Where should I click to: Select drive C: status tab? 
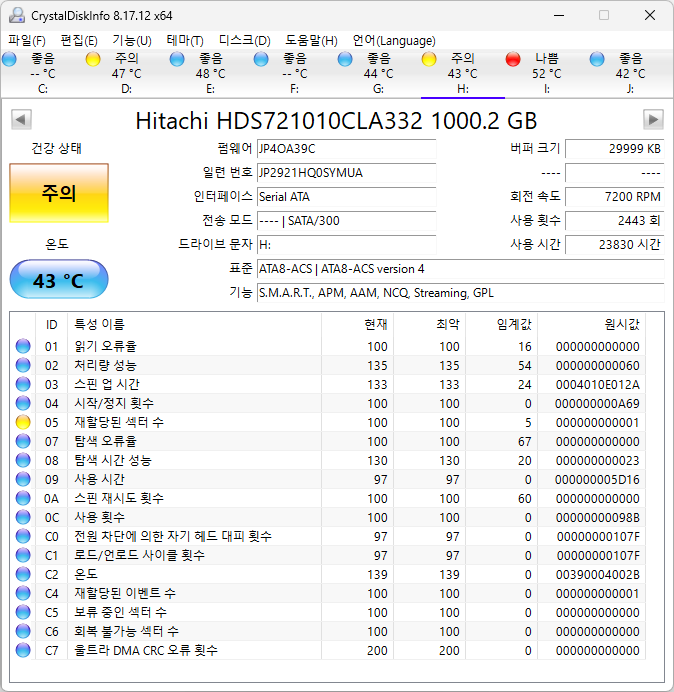point(43,73)
